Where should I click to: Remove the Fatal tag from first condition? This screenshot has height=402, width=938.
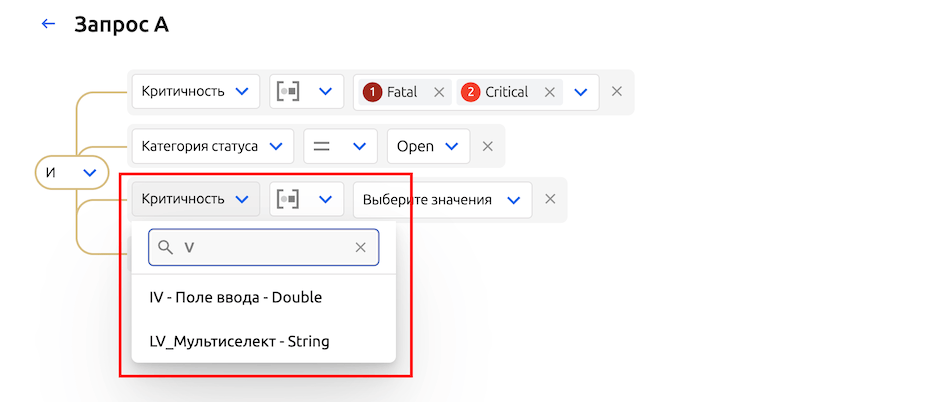click(438, 92)
